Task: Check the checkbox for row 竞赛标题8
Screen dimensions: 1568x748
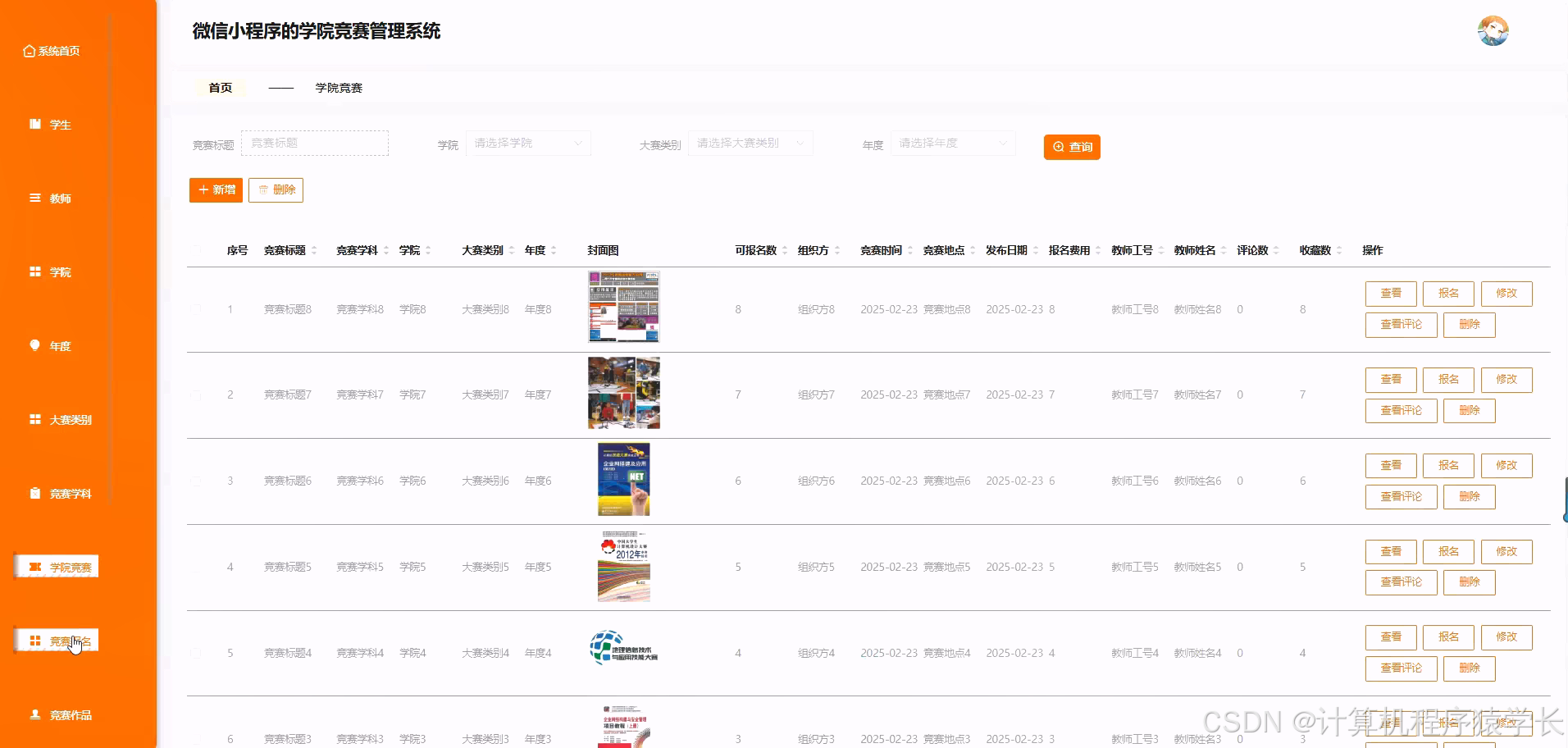Action: [196, 308]
